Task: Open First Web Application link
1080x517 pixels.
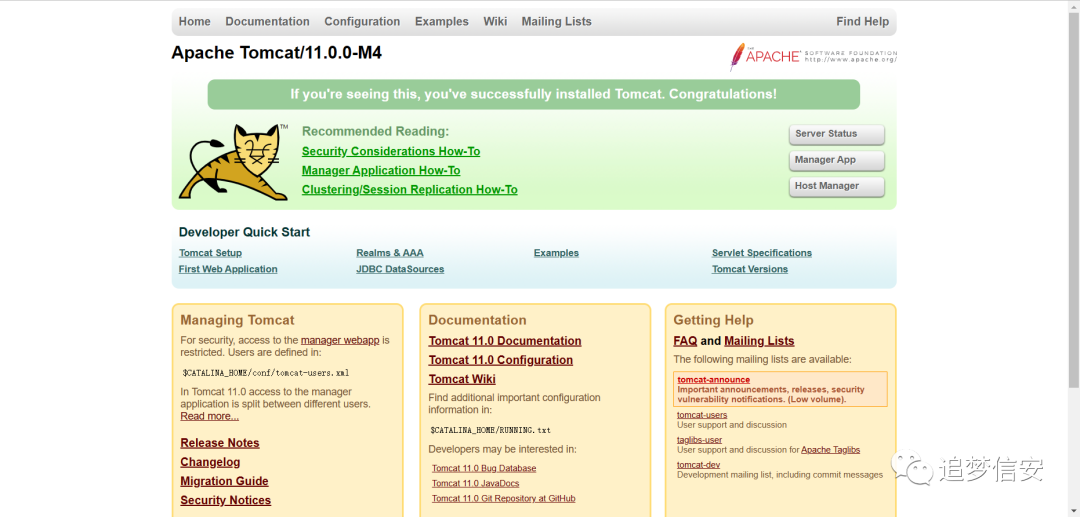Action: point(228,269)
